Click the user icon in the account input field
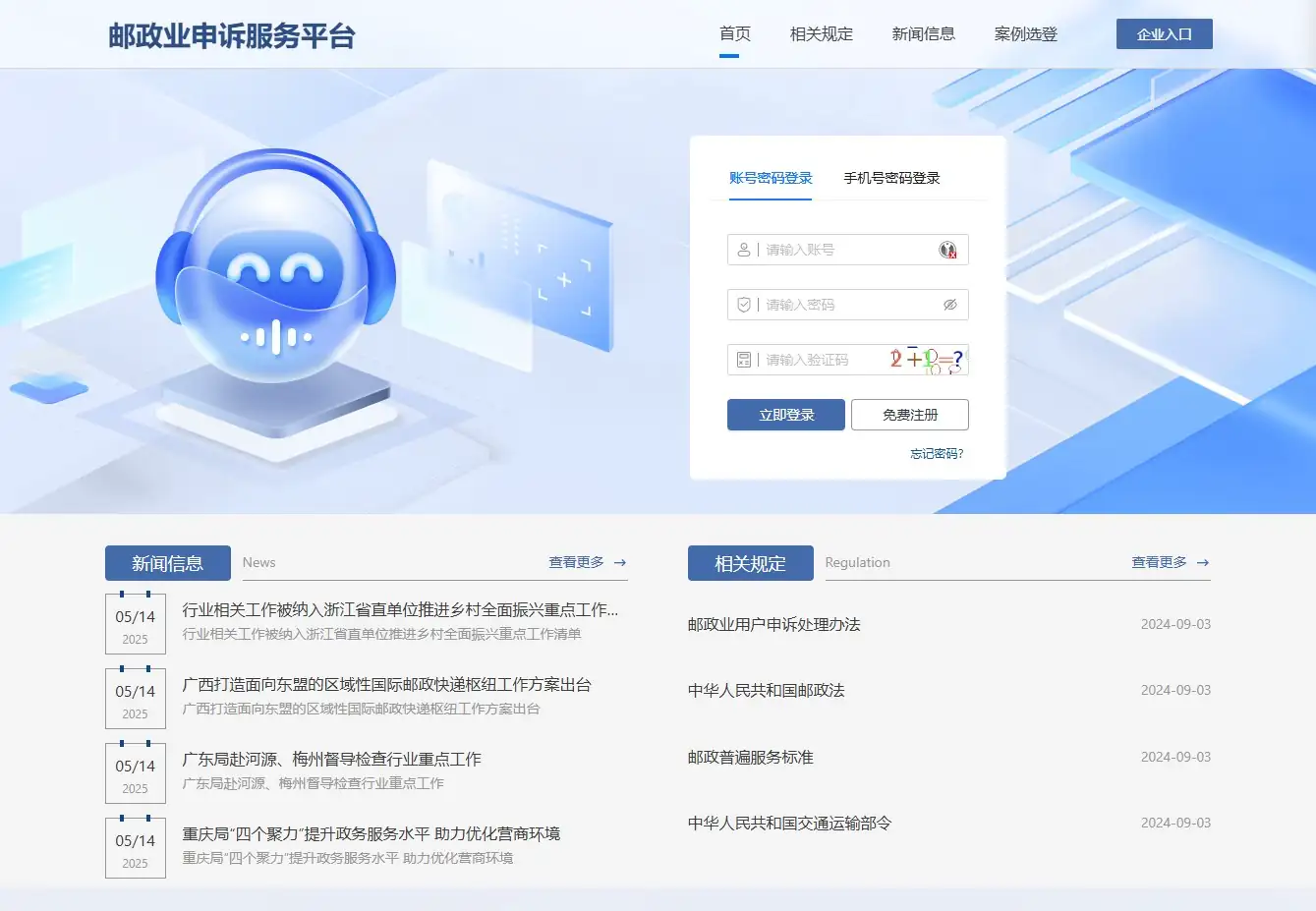Image resolution: width=1316 pixels, height=911 pixels. tap(743, 250)
